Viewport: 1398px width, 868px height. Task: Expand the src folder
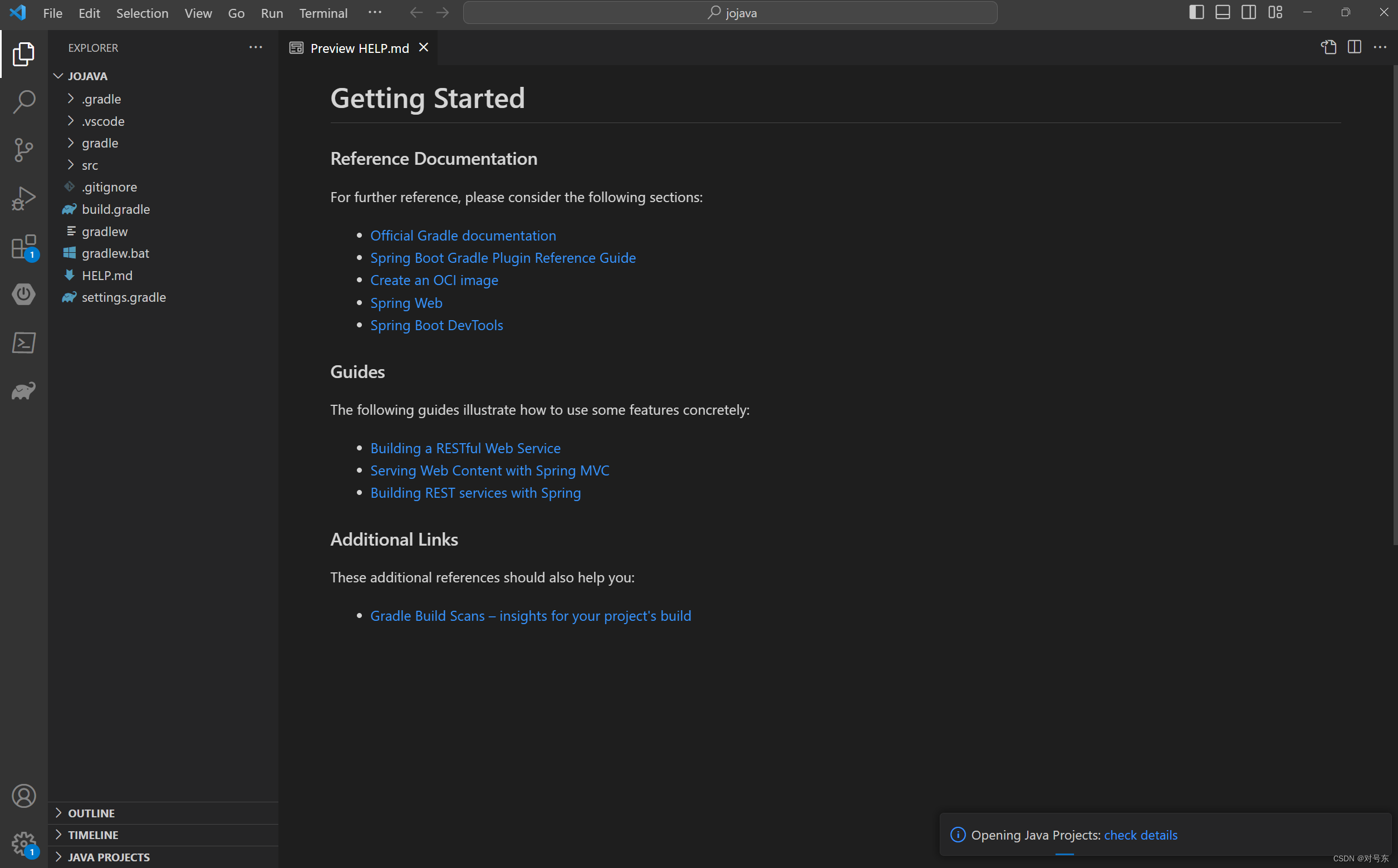[x=71, y=165]
